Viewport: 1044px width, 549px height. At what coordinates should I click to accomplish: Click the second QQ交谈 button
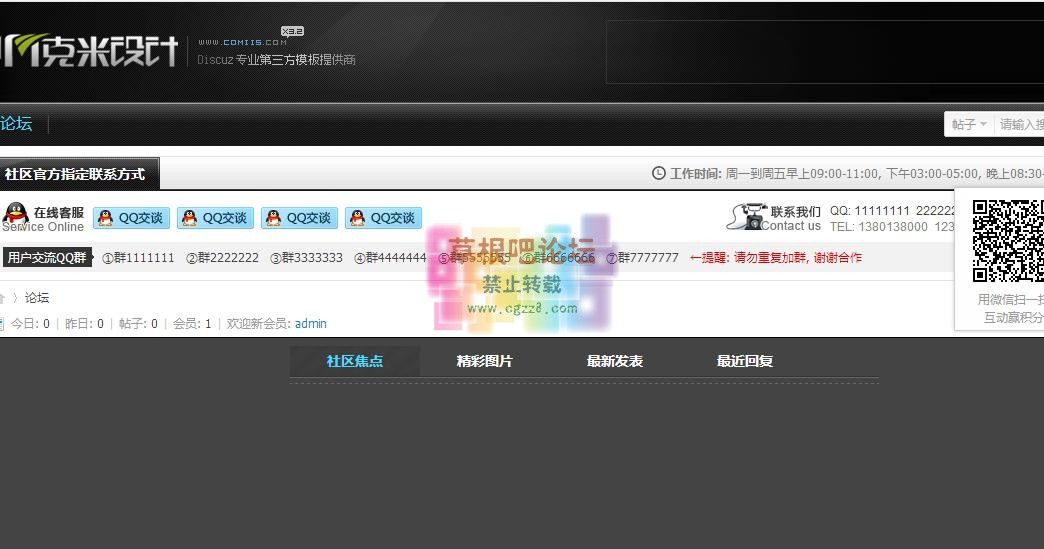[x=216, y=218]
